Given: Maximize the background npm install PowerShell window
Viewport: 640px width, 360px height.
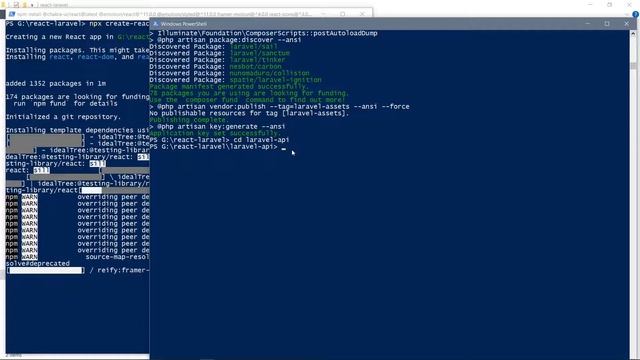Looking at the screenshot, I should pos(342,14).
